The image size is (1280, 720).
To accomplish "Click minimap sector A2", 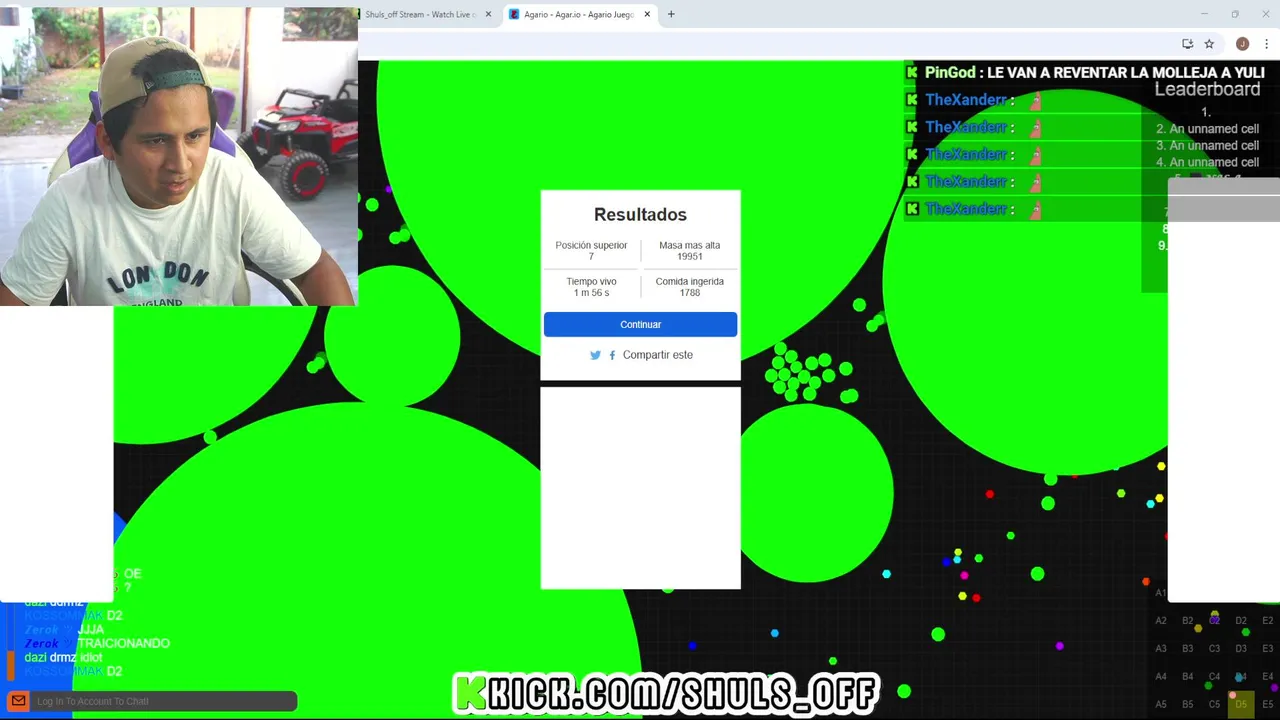I will click(1161, 620).
